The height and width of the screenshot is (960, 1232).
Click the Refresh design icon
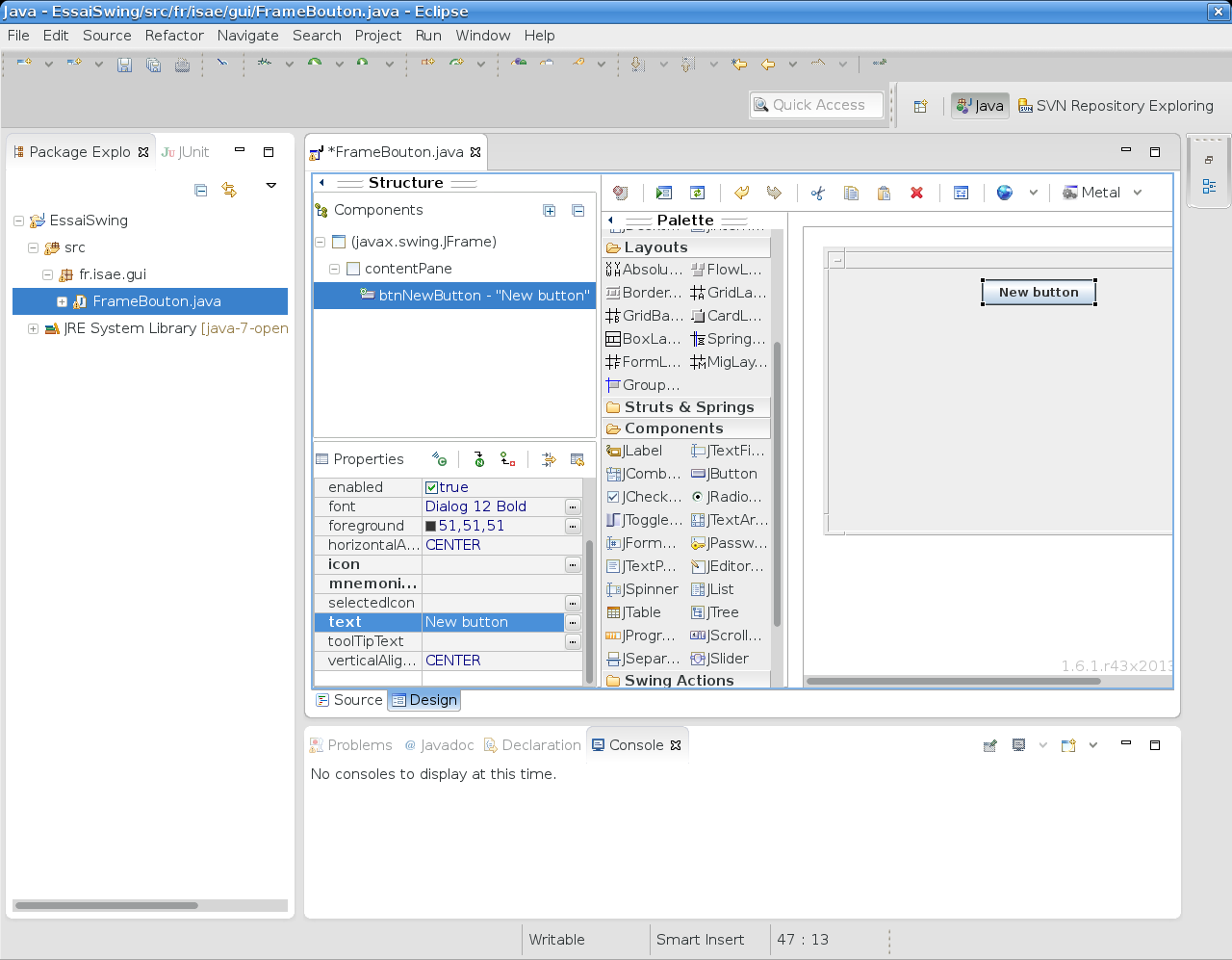pyautogui.click(x=698, y=193)
